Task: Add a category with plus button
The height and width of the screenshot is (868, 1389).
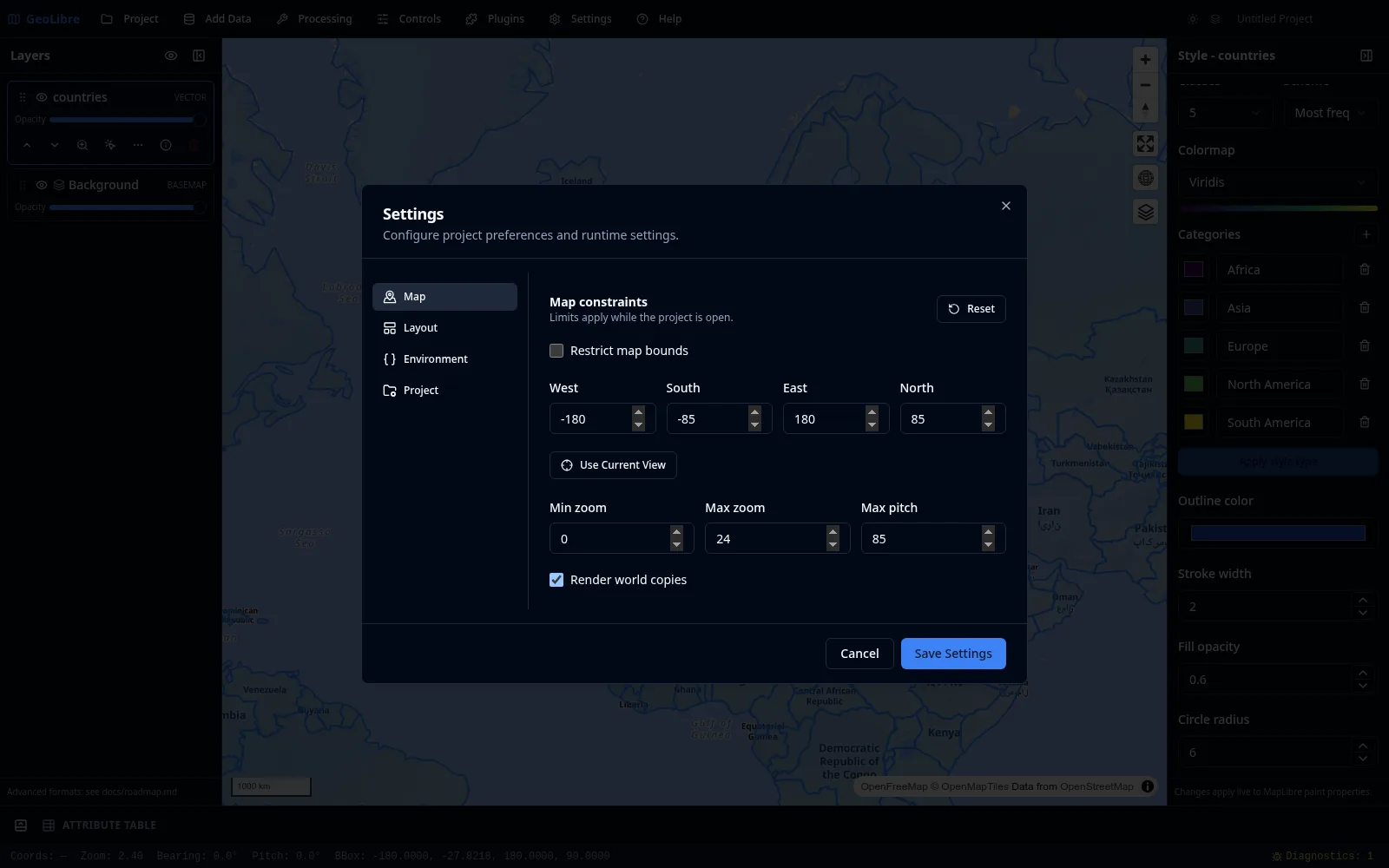Action: (1366, 234)
